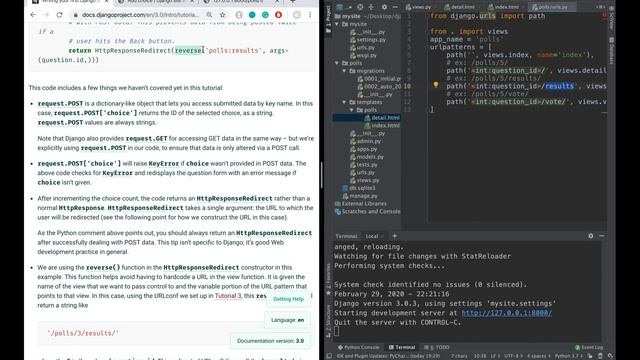
Task: Click the browser reload icon
Action: pos(60,15)
